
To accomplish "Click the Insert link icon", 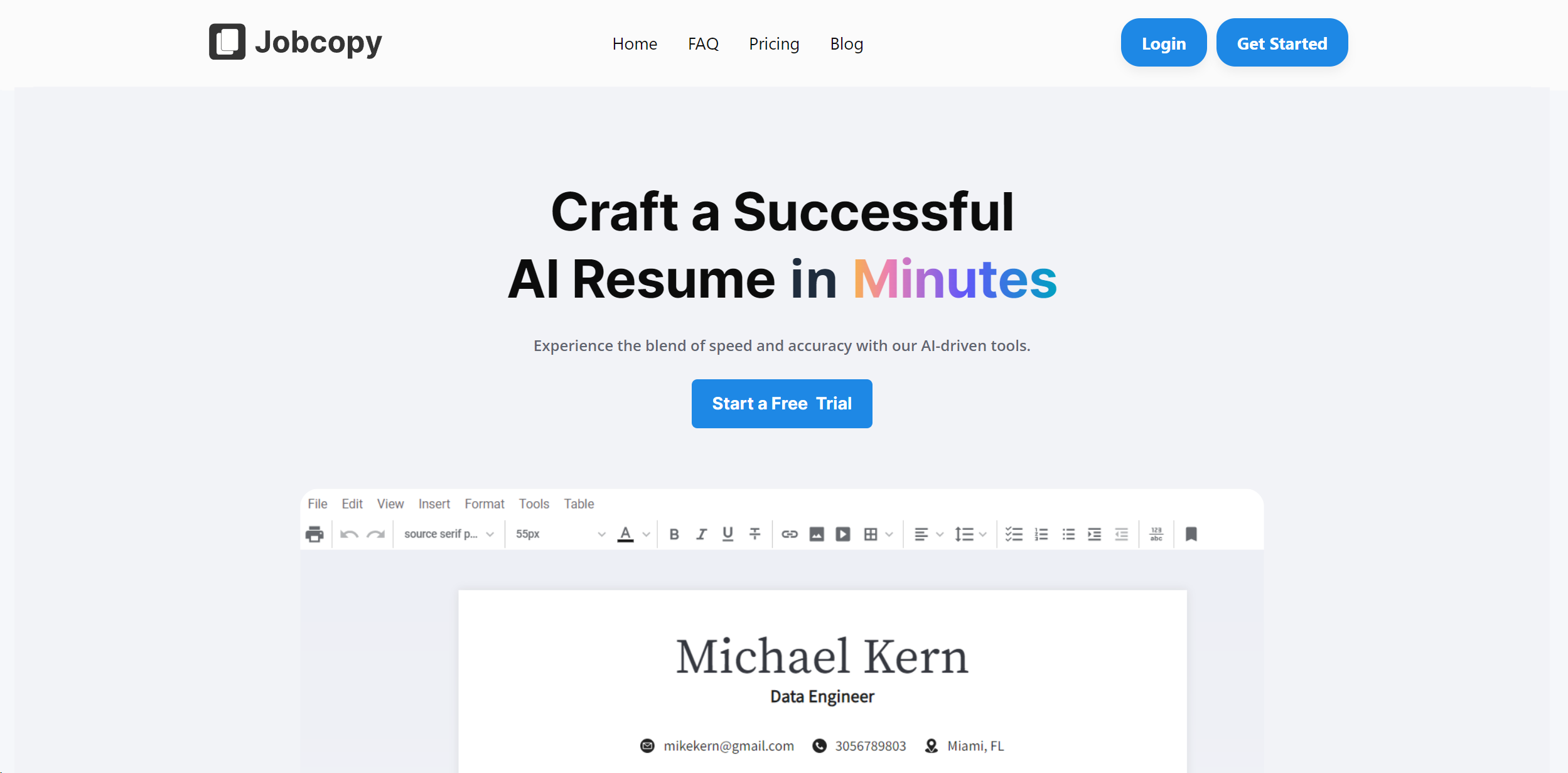I will point(789,532).
